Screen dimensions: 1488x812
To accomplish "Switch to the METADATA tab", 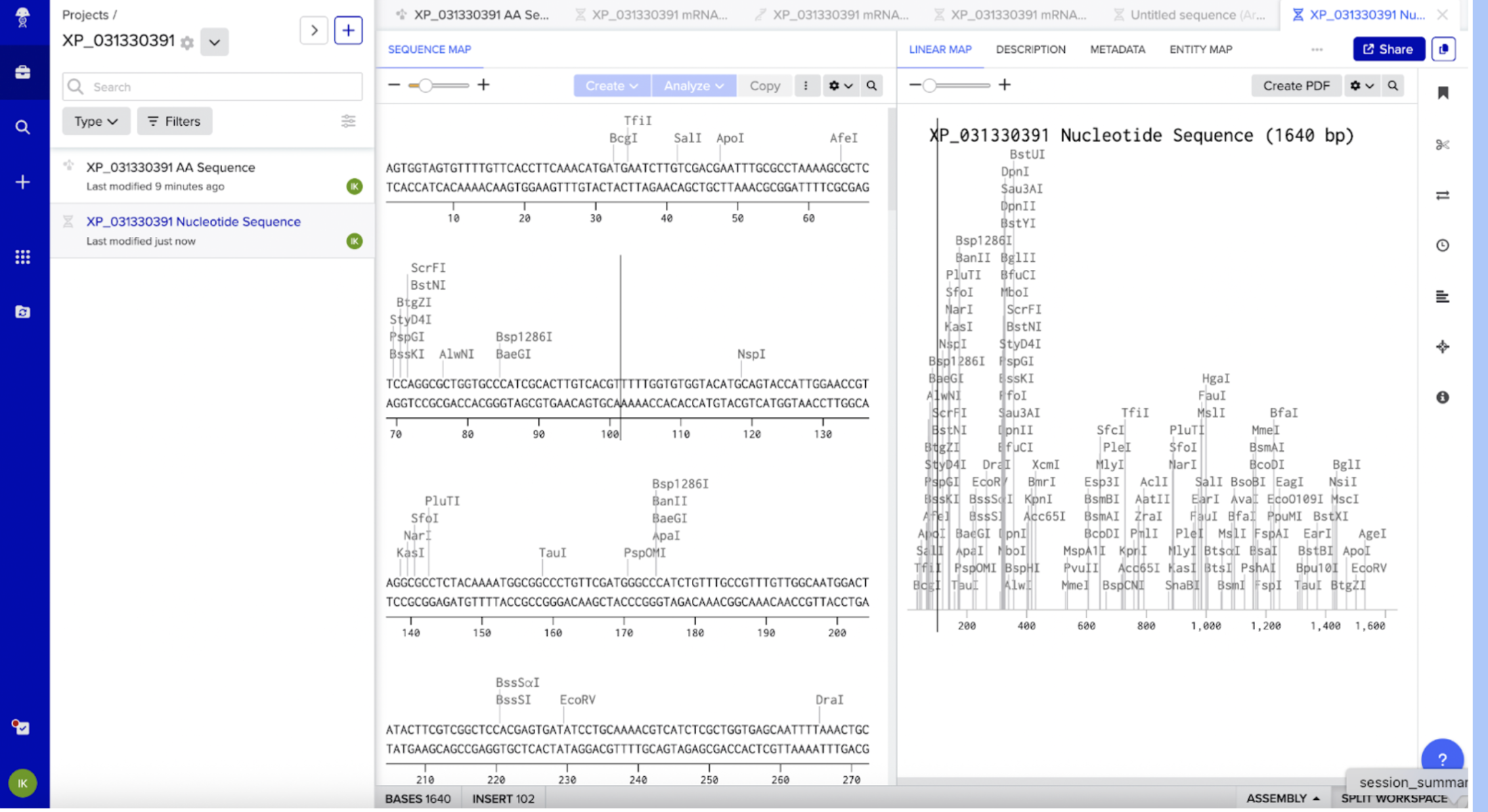I will [1117, 49].
